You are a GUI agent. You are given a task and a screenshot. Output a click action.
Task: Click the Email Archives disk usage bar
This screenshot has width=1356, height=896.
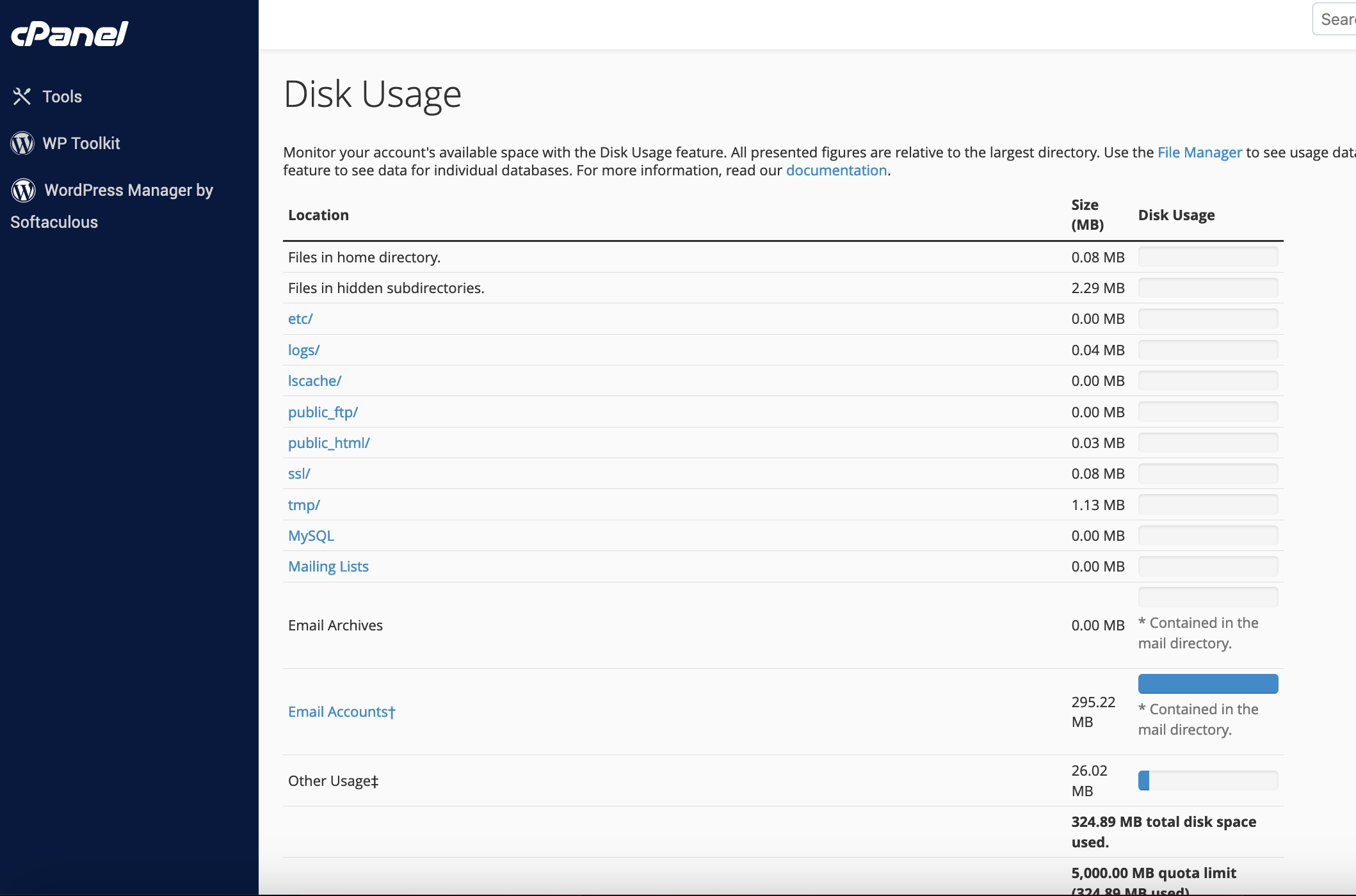click(x=1208, y=597)
